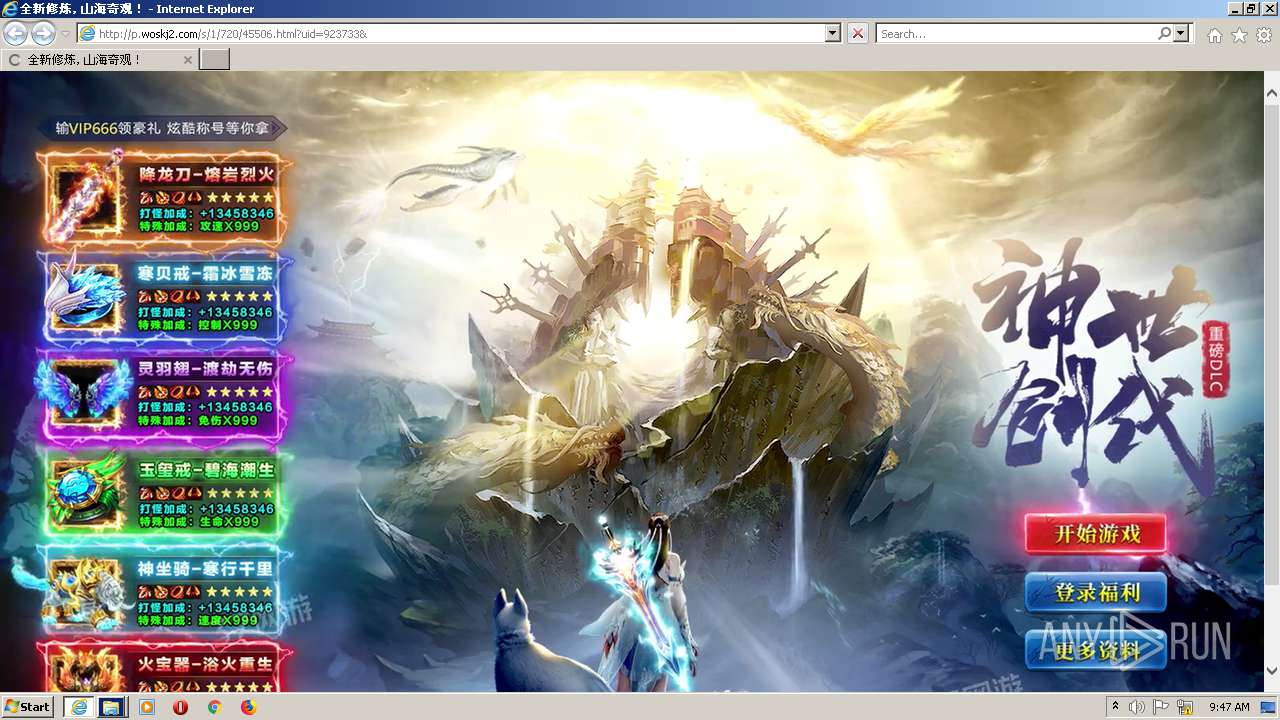Viewport: 1280px width, 720px height.
Task: Click the volume speaker tray icon
Action: pyautogui.click(x=1137, y=707)
